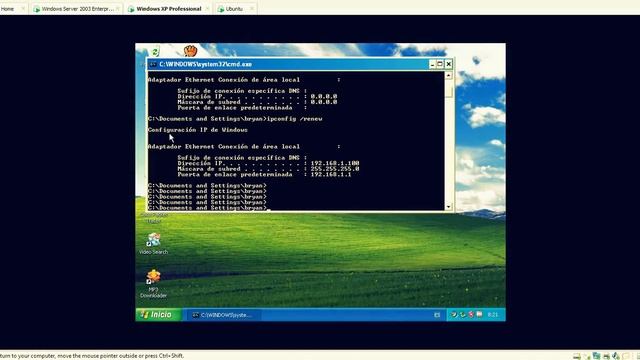Close the Home tab
640x360 pixels.
tap(23, 9)
